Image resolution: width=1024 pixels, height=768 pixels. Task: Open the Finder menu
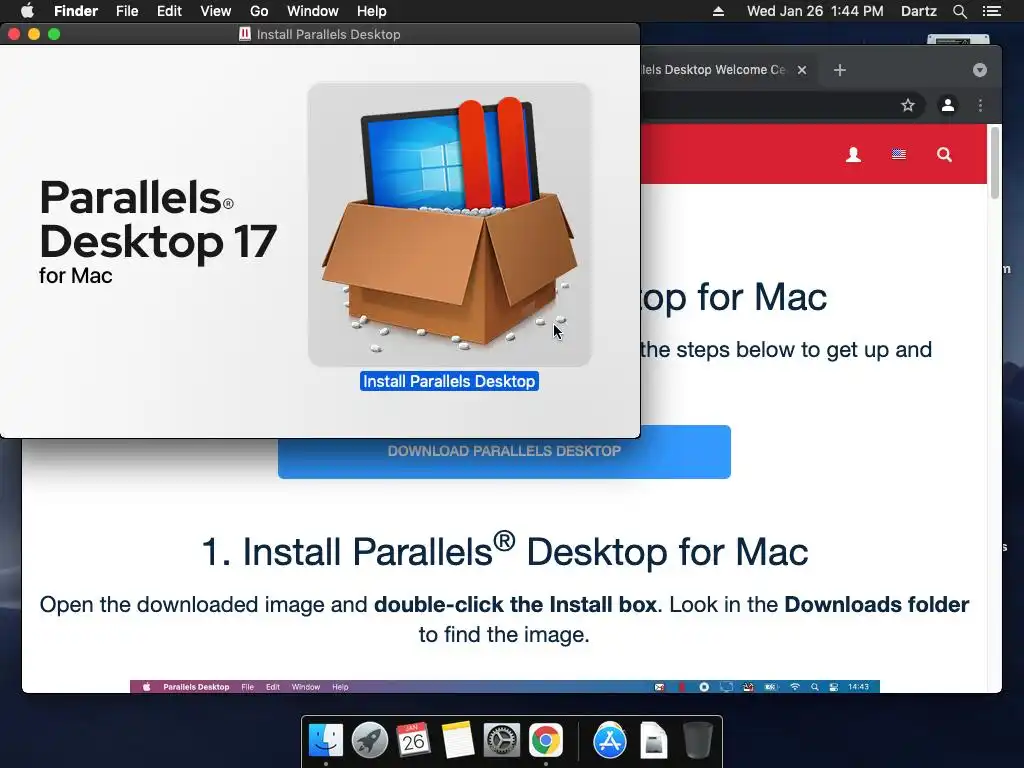76,11
